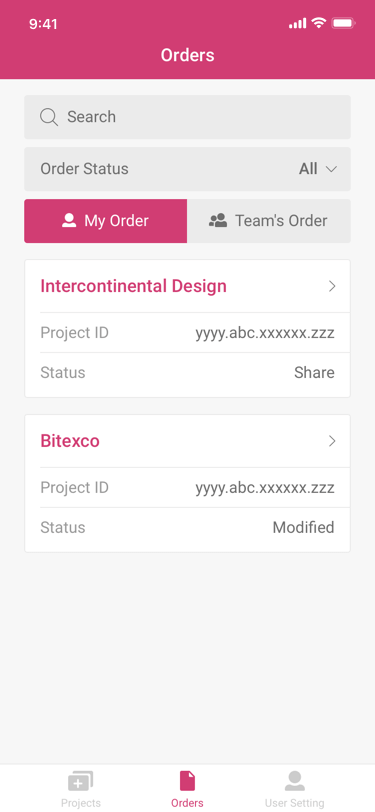Tap the Orders document icon
Viewport: 375px width, 812px height.
pyautogui.click(x=188, y=781)
